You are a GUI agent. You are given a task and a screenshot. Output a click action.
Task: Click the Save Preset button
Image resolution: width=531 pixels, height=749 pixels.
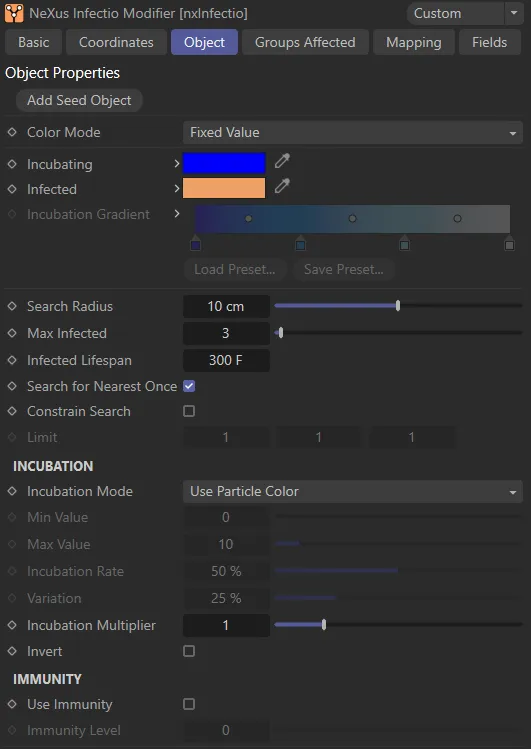(344, 269)
